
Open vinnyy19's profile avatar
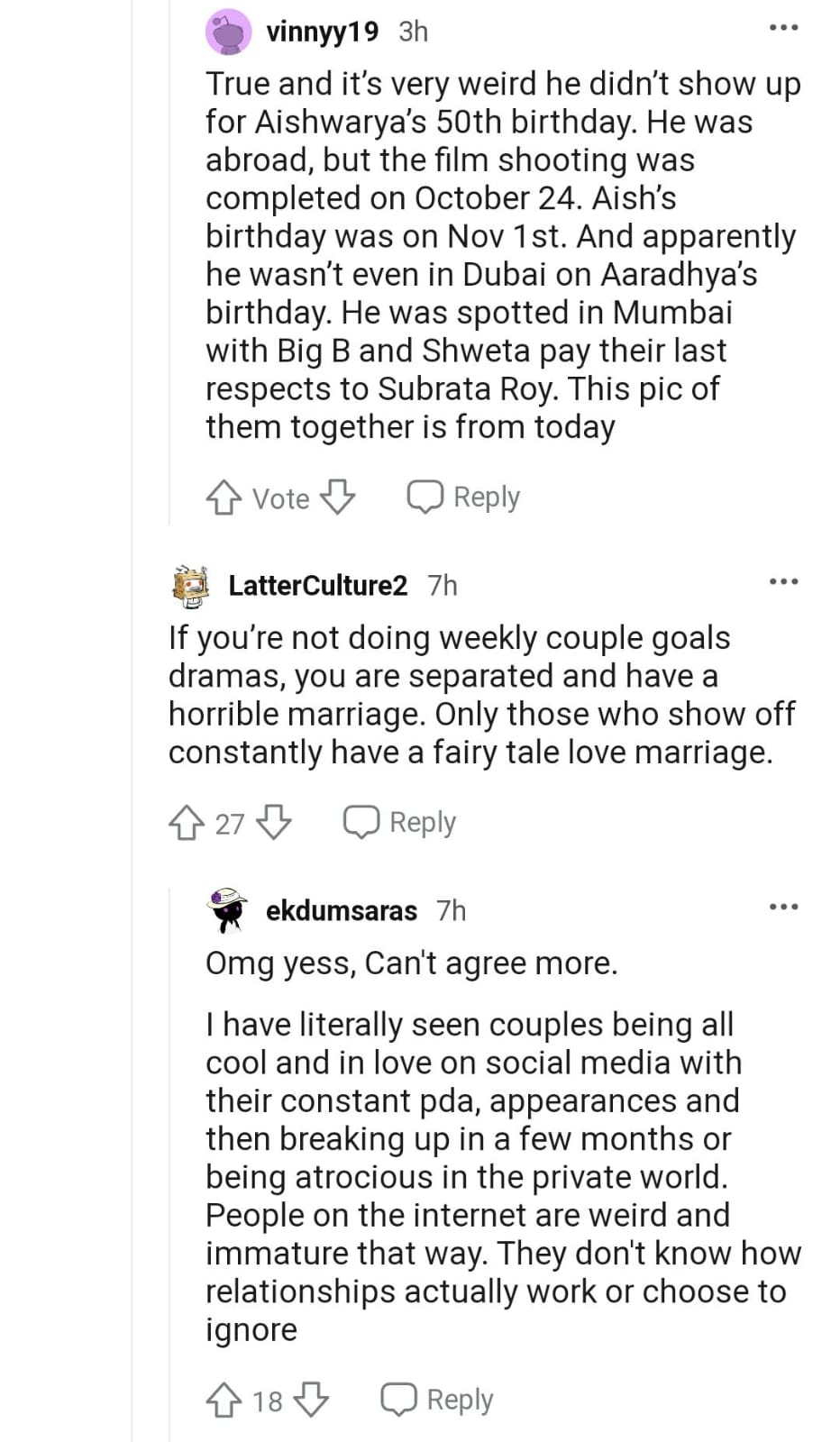coord(228,32)
